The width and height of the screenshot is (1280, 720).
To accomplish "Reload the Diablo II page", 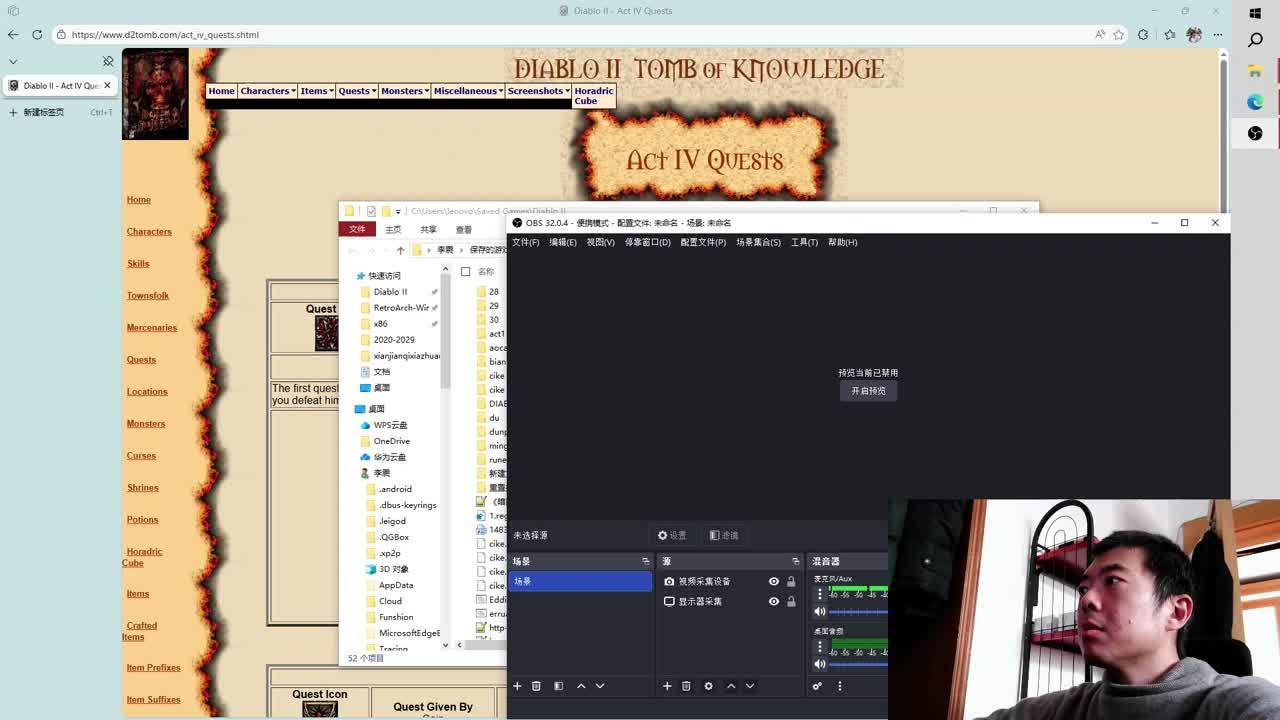I will coord(37,34).
